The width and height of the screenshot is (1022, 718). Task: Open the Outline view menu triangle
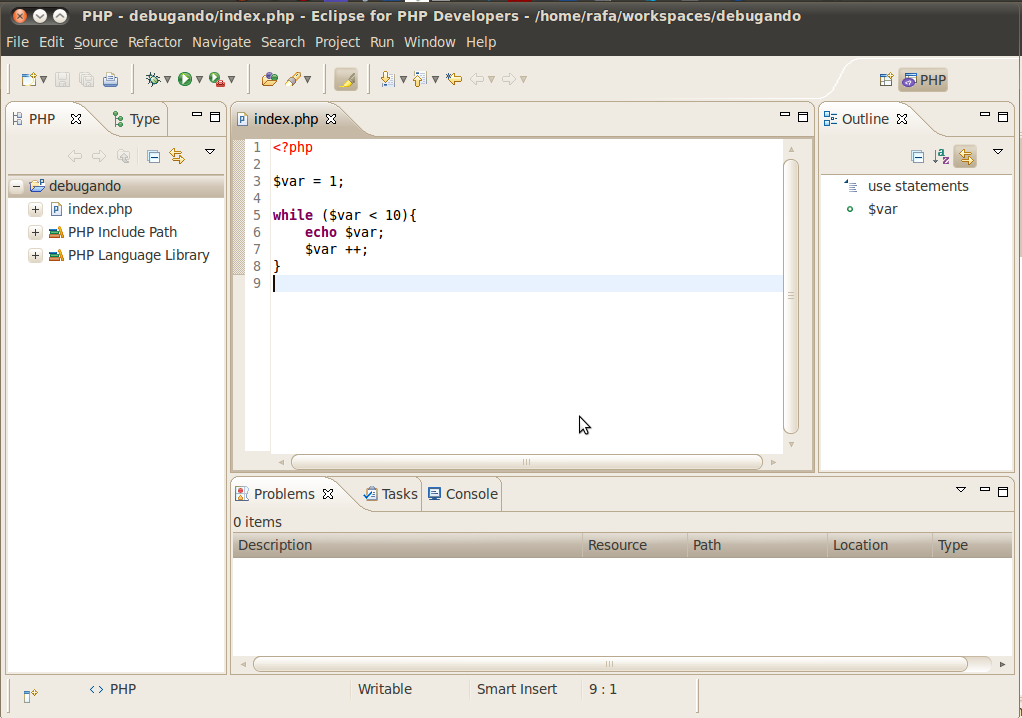point(998,152)
